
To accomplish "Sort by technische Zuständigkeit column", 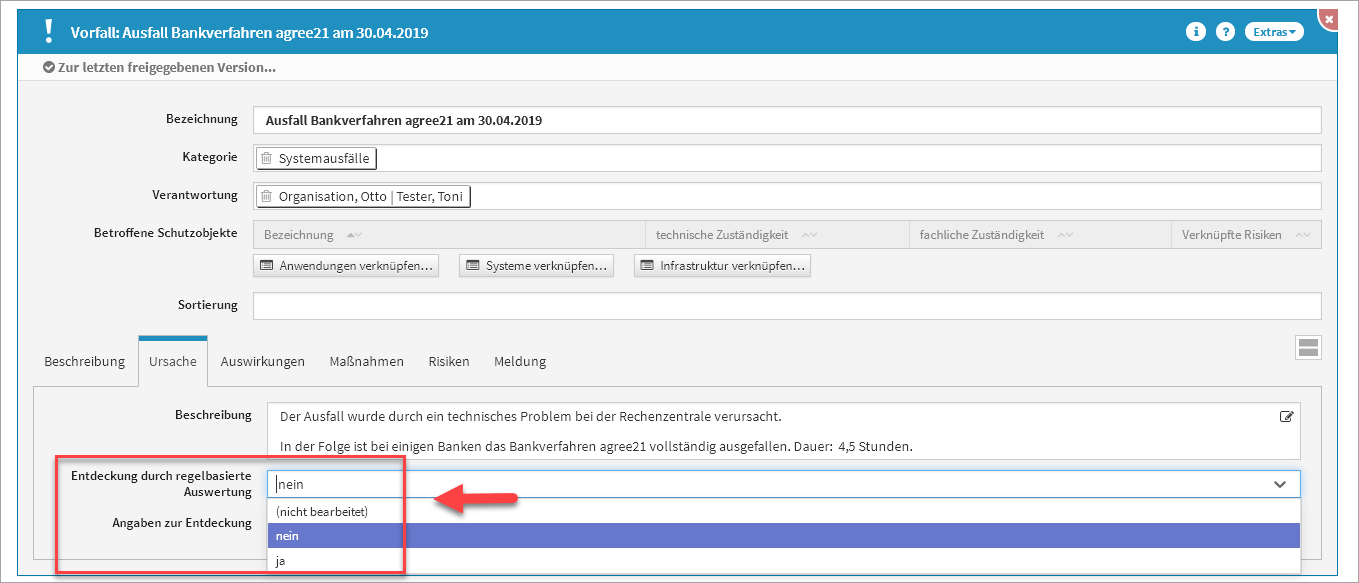I will pos(810,235).
